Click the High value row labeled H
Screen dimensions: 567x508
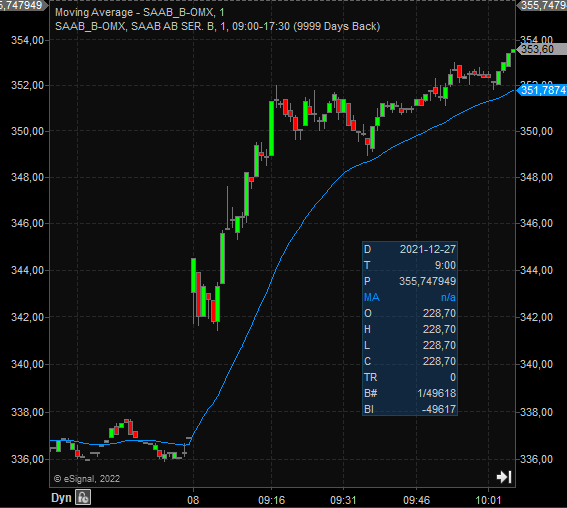(x=410, y=329)
